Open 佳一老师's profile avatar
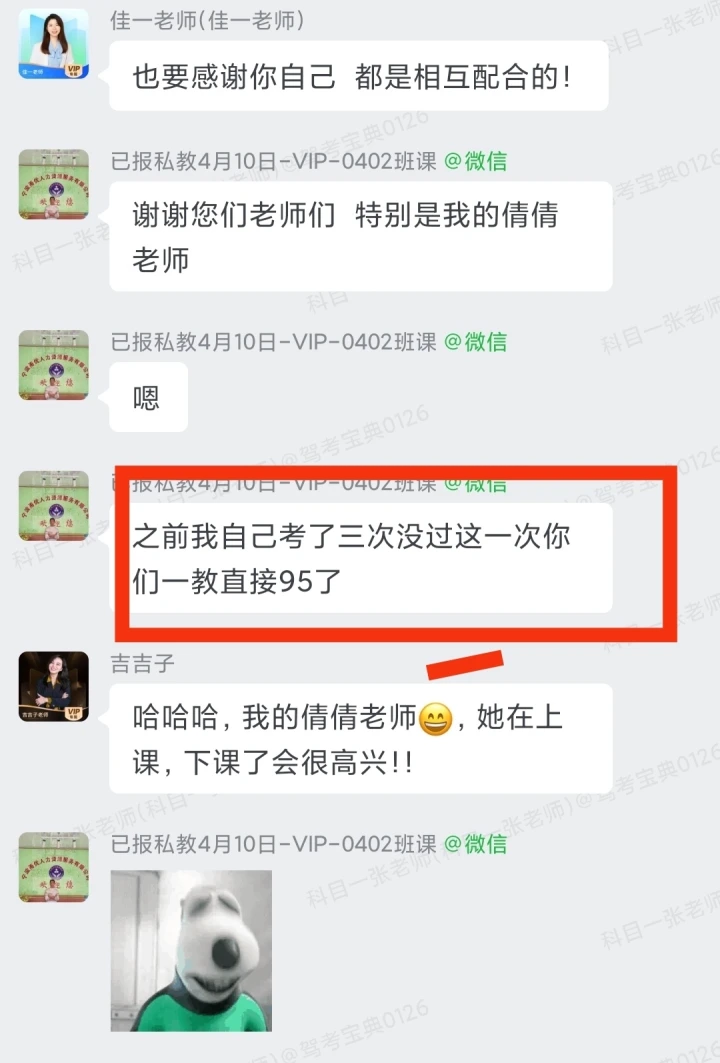Image resolution: width=720 pixels, height=1063 pixels. tap(54, 44)
